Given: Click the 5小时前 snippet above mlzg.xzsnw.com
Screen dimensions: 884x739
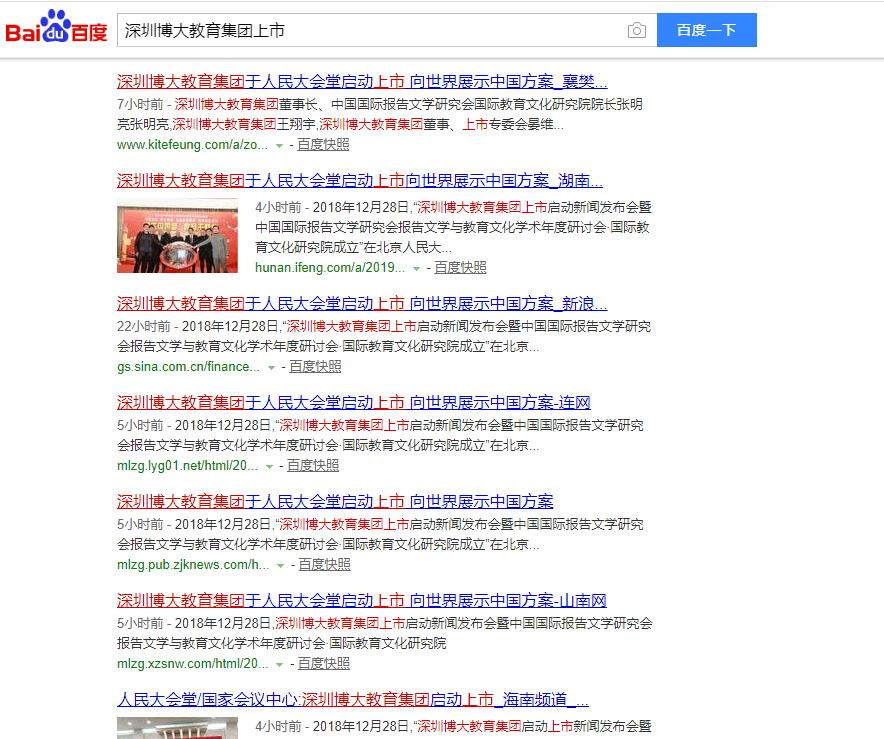Looking at the screenshot, I should tap(385, 633).
